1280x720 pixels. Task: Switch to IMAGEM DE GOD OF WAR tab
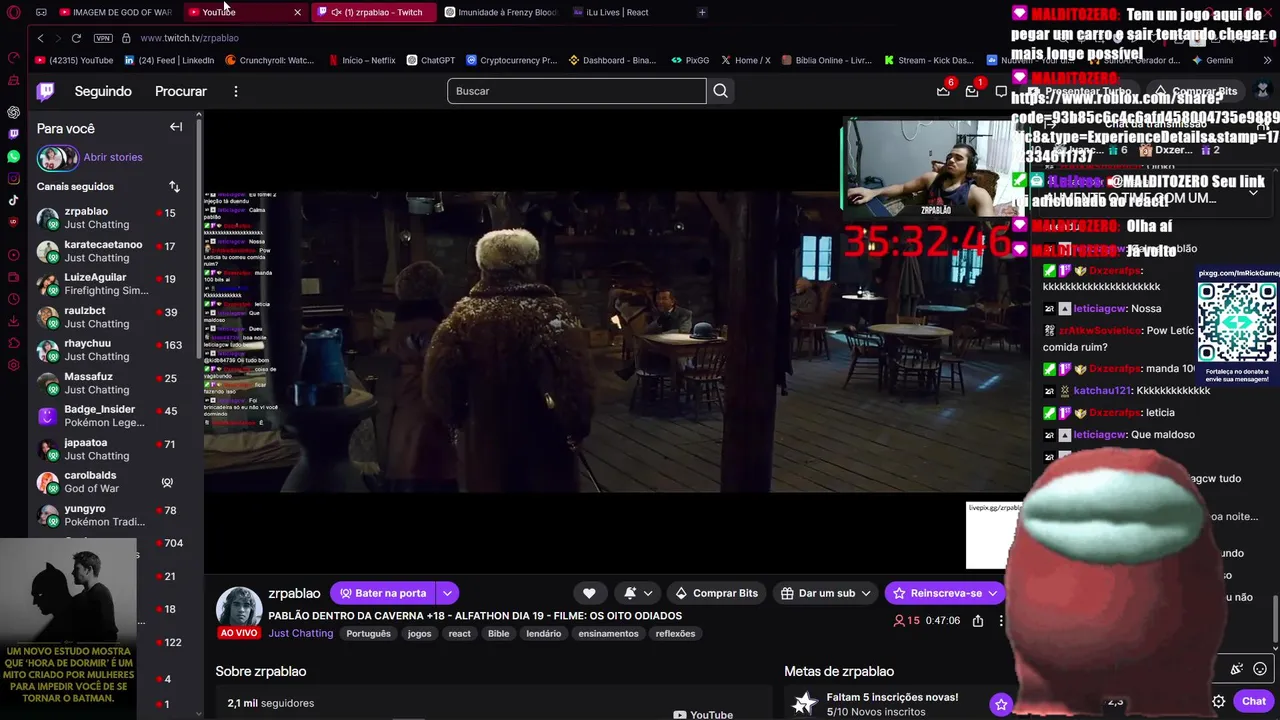pos(117,12)
